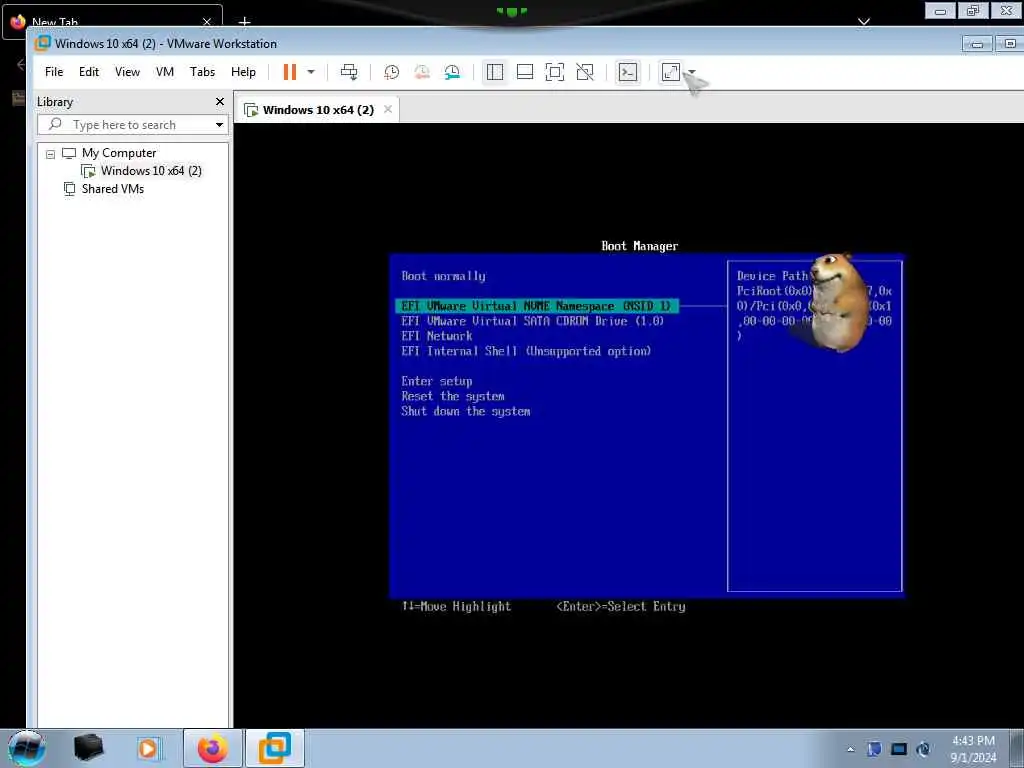Select EFI Internal Shell option

(526, 351)
